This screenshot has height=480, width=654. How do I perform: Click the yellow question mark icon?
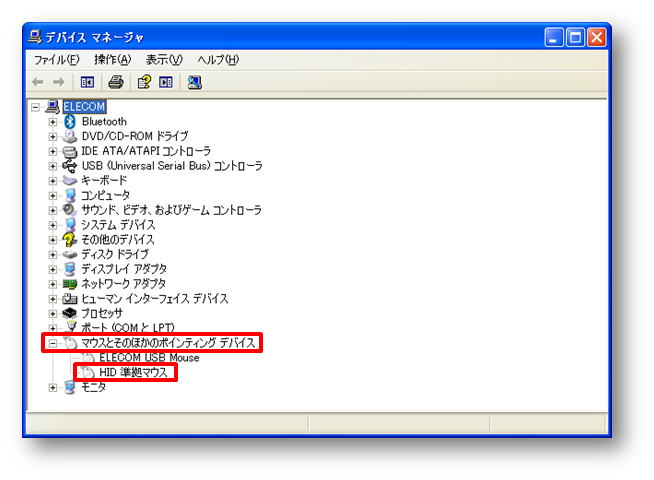click(x=69, y=240)
